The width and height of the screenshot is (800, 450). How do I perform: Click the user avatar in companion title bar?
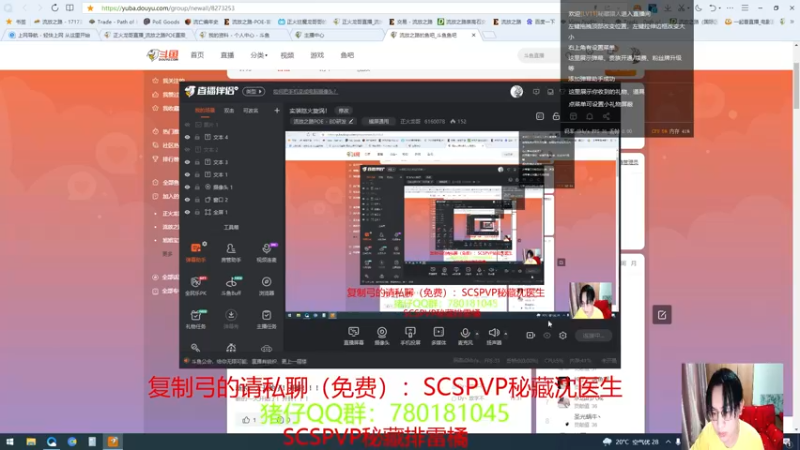(x=517, y=91)
